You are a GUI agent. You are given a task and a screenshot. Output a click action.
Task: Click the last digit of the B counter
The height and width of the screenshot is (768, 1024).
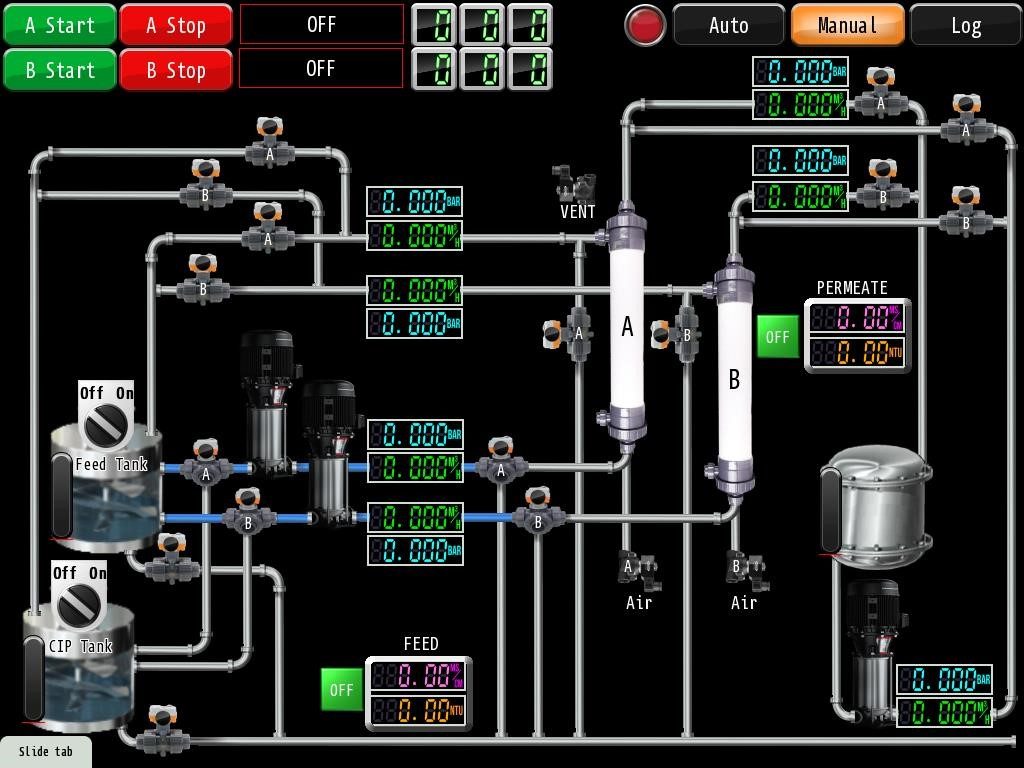[530, 69]
